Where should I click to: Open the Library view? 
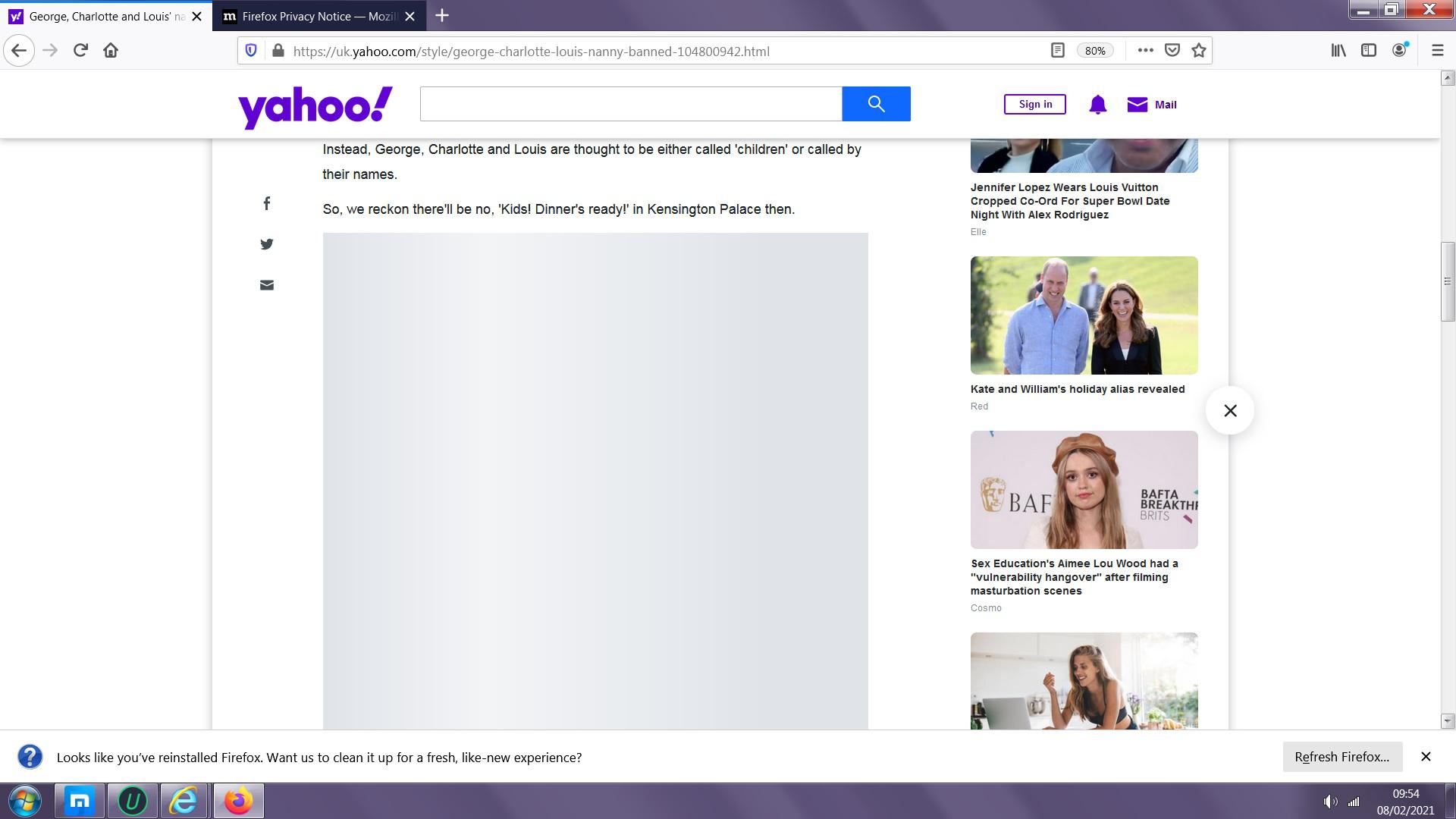1338,51
